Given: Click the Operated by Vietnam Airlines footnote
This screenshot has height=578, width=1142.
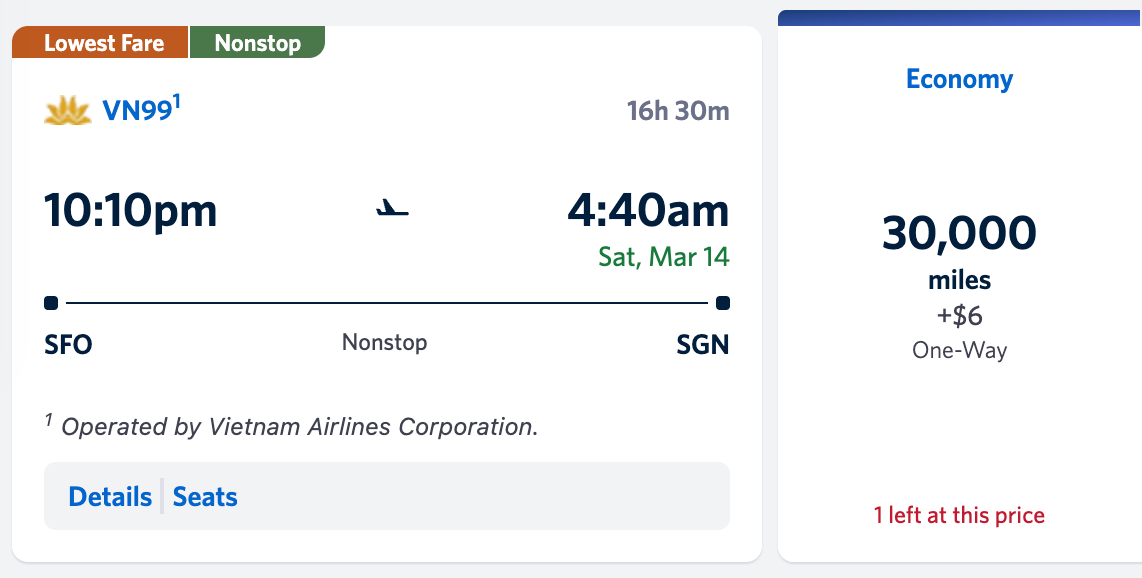Looking at the screenshot, I should [290, 424].
